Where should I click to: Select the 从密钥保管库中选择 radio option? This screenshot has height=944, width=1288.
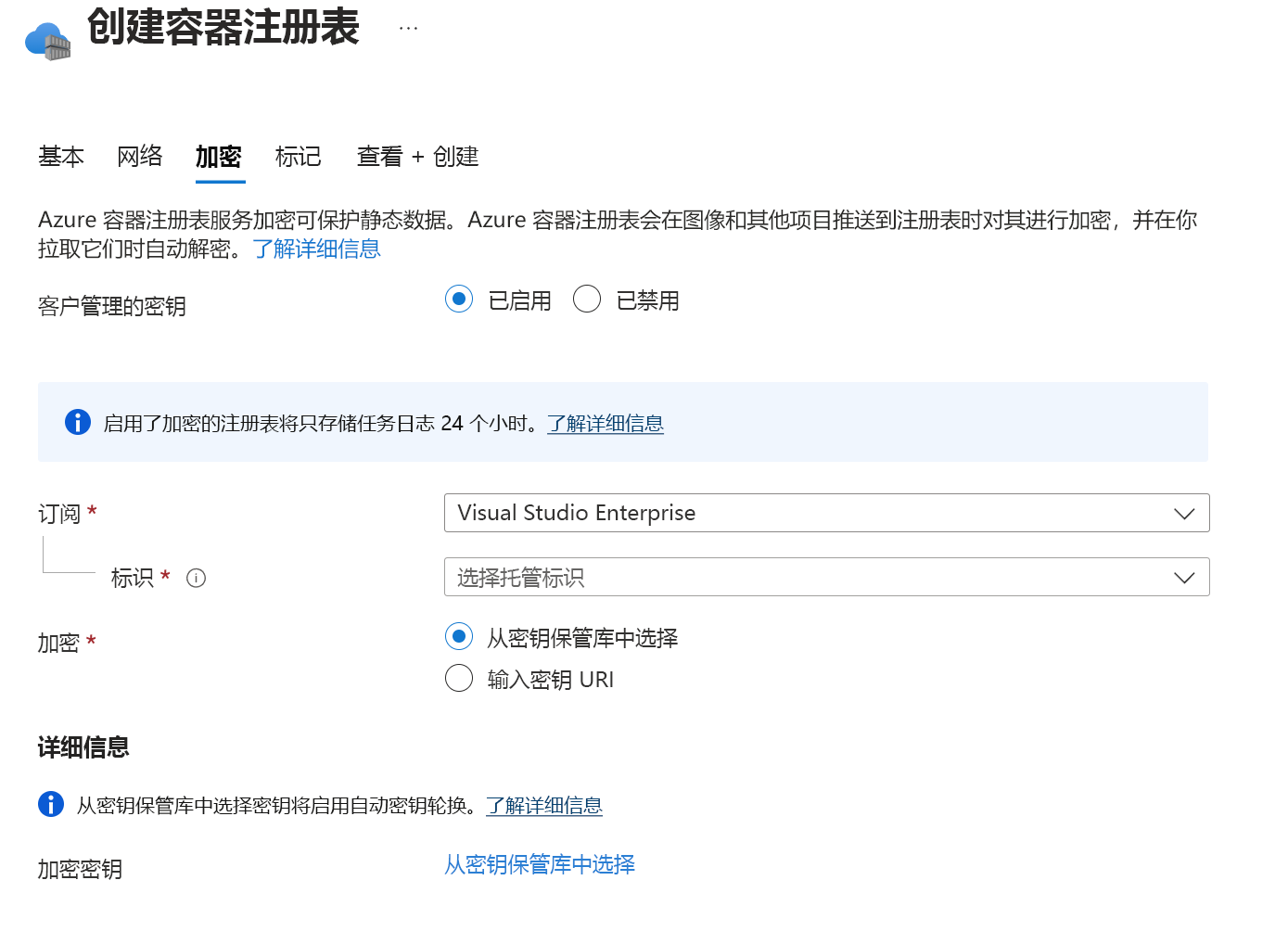pyautogui.click(x=459, y=636)
